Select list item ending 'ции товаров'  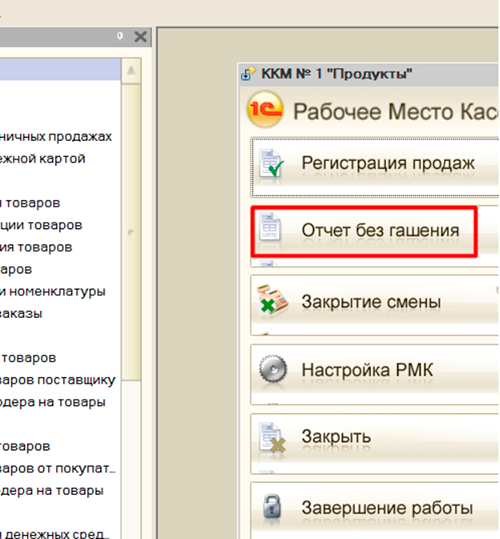pos(41,225)
